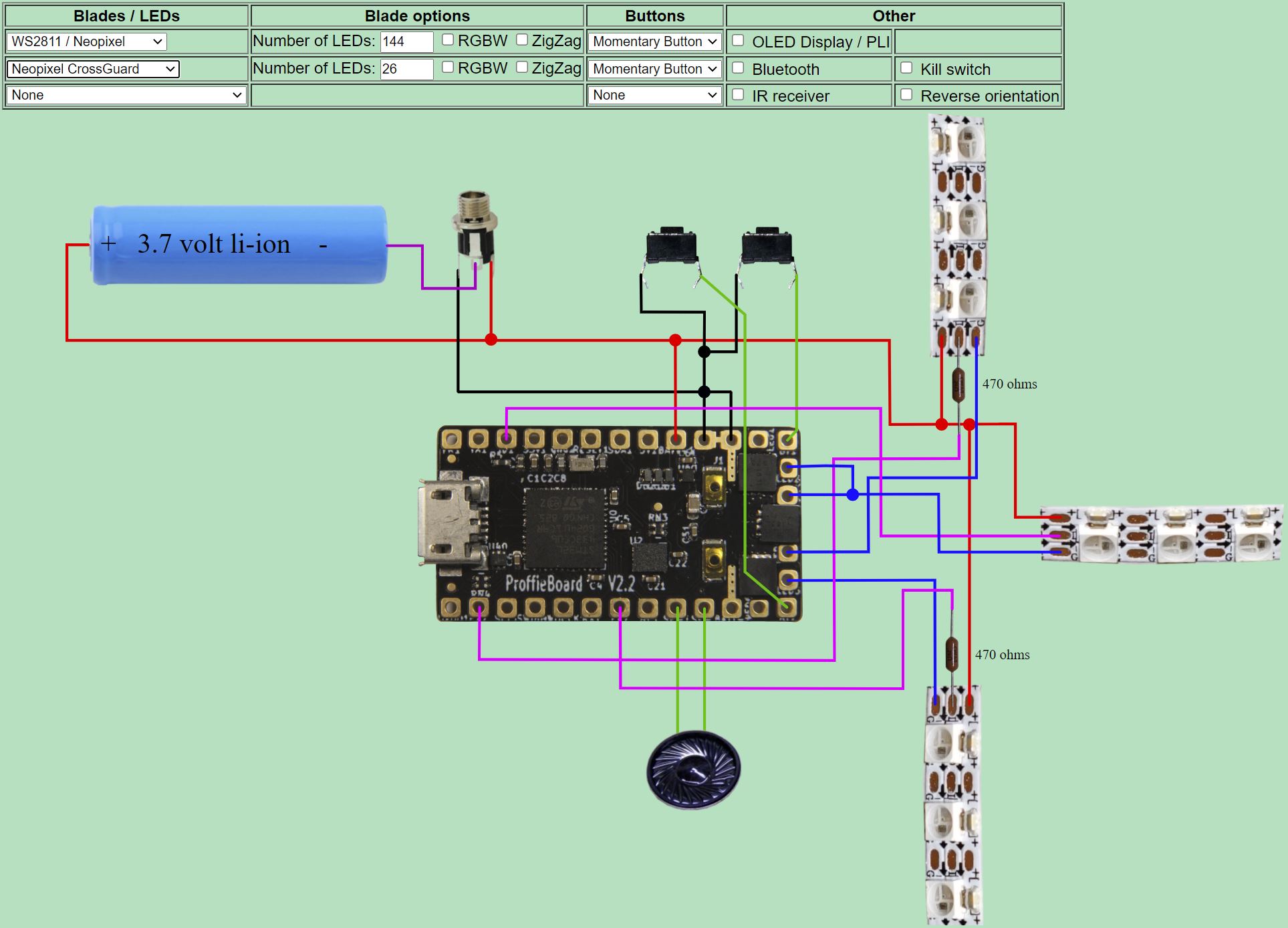
Task: Expand the third button dropdown set to None
Action: (654, 95)
